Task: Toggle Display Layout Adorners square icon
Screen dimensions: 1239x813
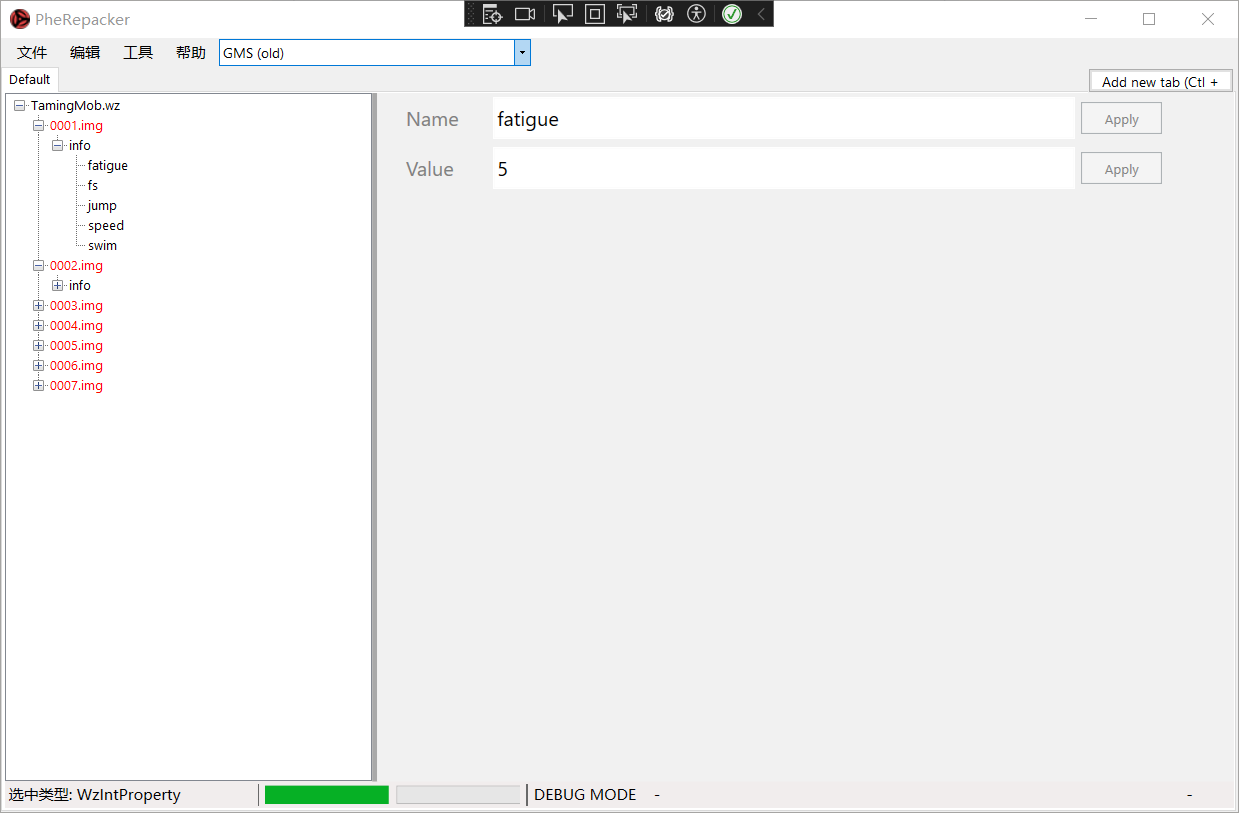Action: (x=595, y=14)
